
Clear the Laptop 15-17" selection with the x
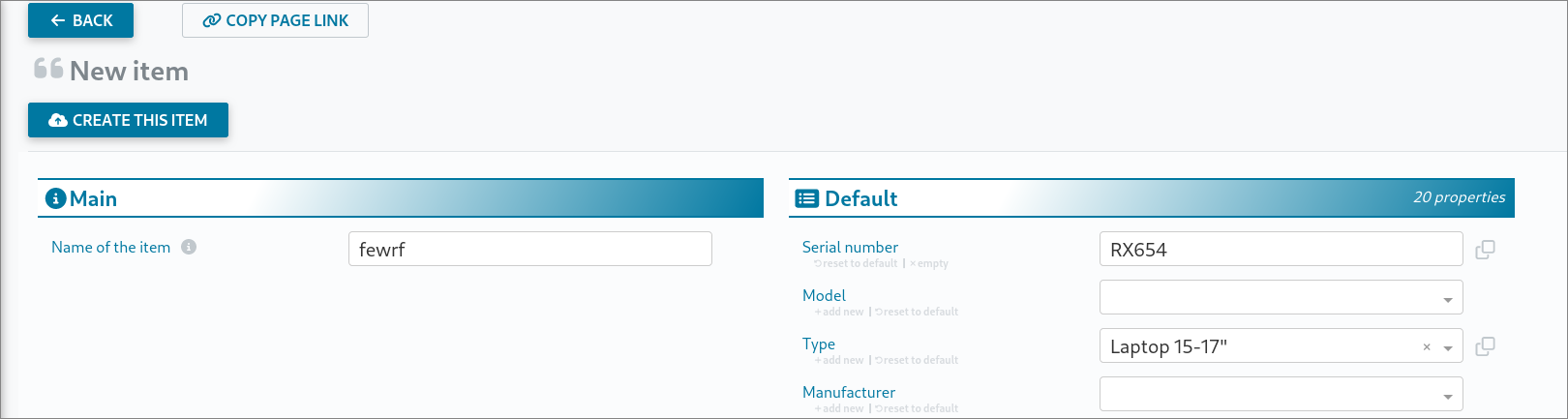(x=1427, y=346)
